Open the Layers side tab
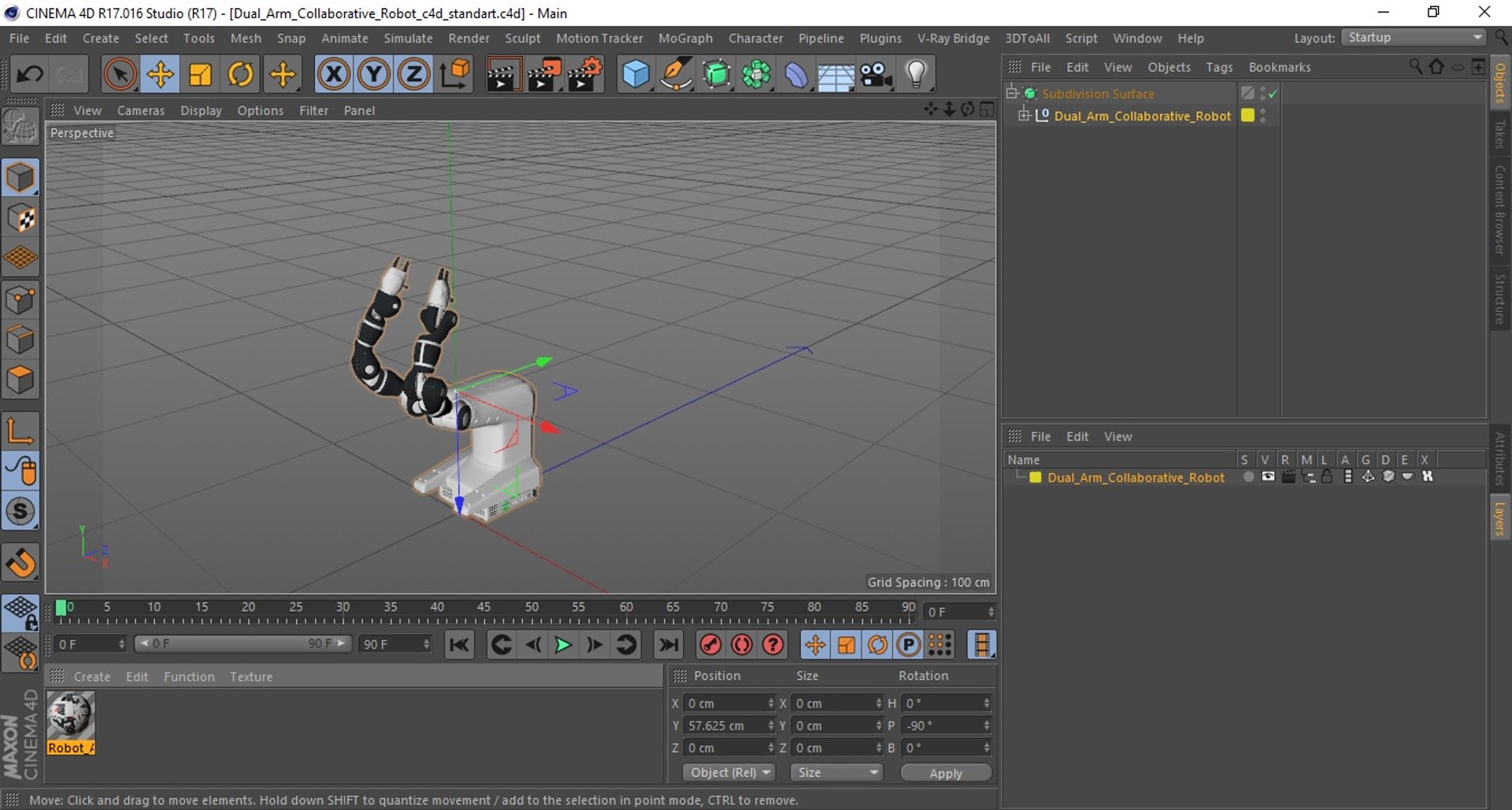Image resolution: width=1512 pixels, height=810 pixels. 1500,518
